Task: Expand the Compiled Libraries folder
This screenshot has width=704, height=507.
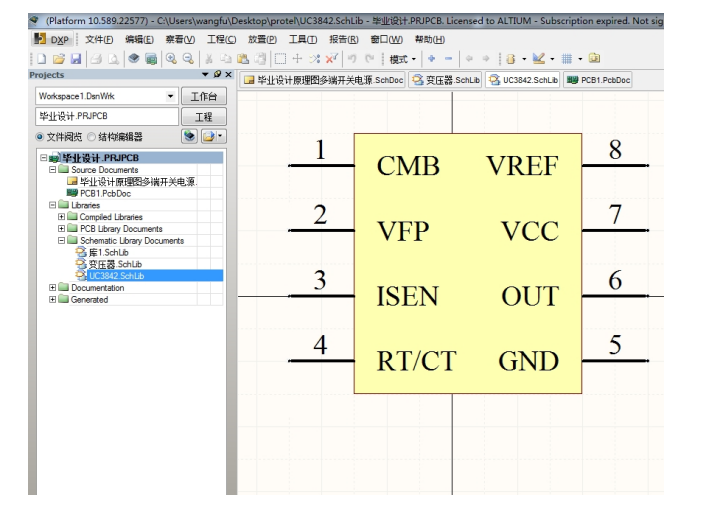Action: pyautogui.click(x=62, y=217)
